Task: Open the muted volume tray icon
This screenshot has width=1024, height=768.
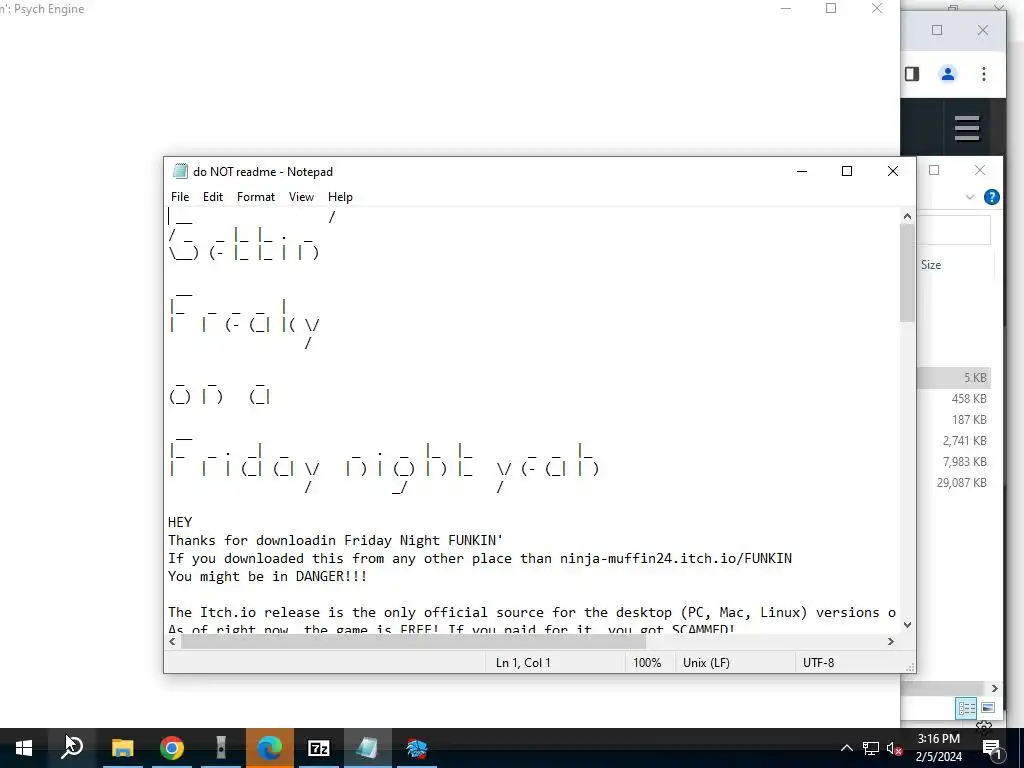Action: pos(894,748)
